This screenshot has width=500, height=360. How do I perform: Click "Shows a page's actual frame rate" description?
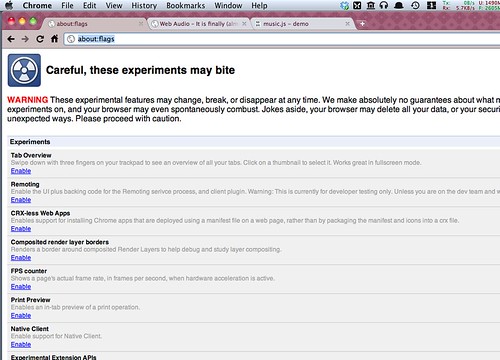(x=143, y=278)
